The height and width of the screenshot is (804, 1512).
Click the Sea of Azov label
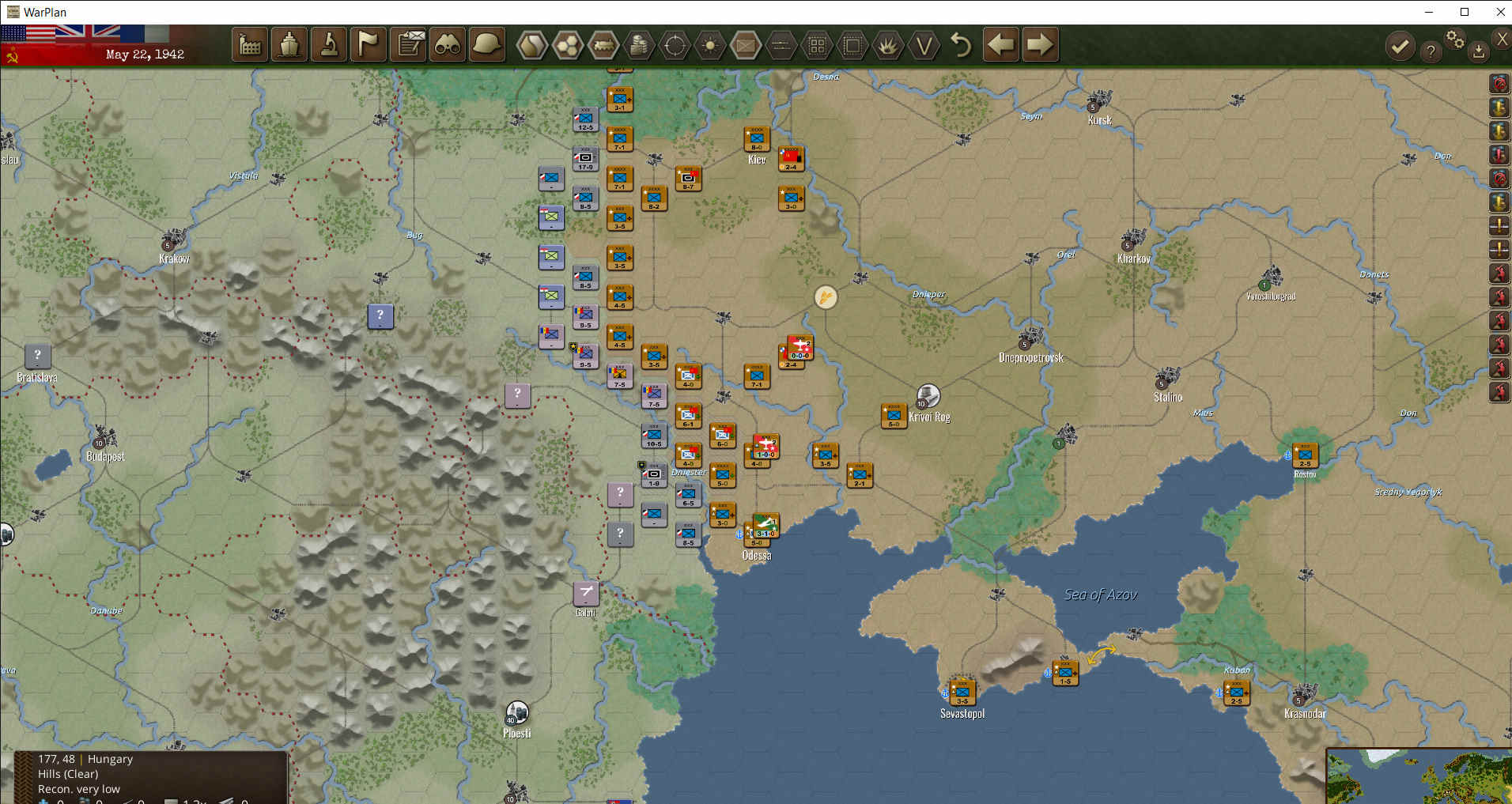(1101, 595)
